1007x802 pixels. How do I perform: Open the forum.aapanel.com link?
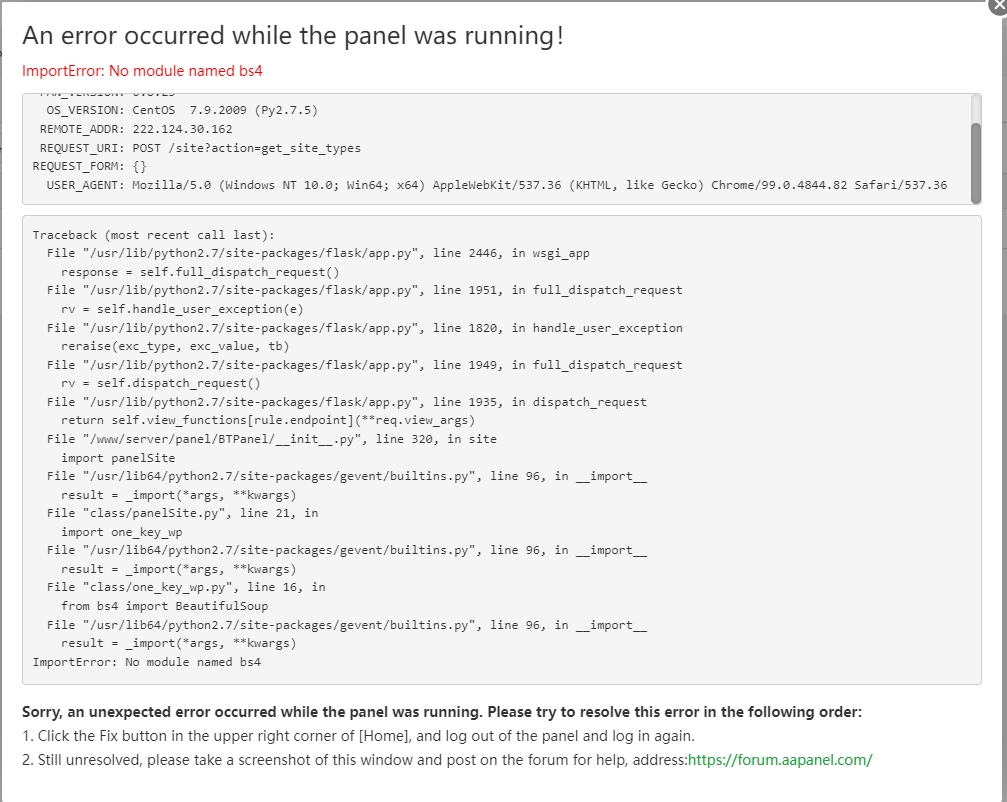pos(780,759)
